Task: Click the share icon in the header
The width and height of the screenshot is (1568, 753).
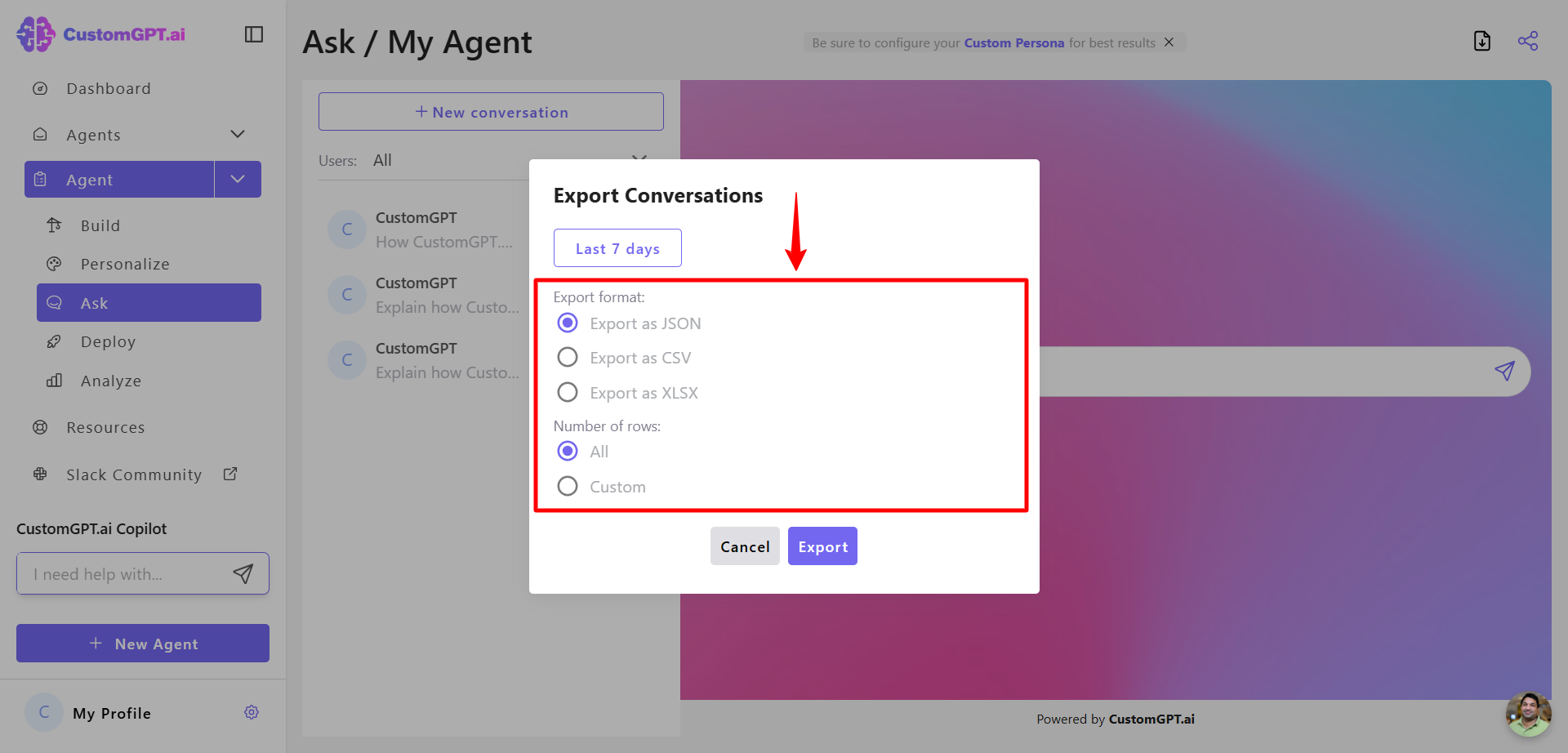Action: [x=1528, y=41]
